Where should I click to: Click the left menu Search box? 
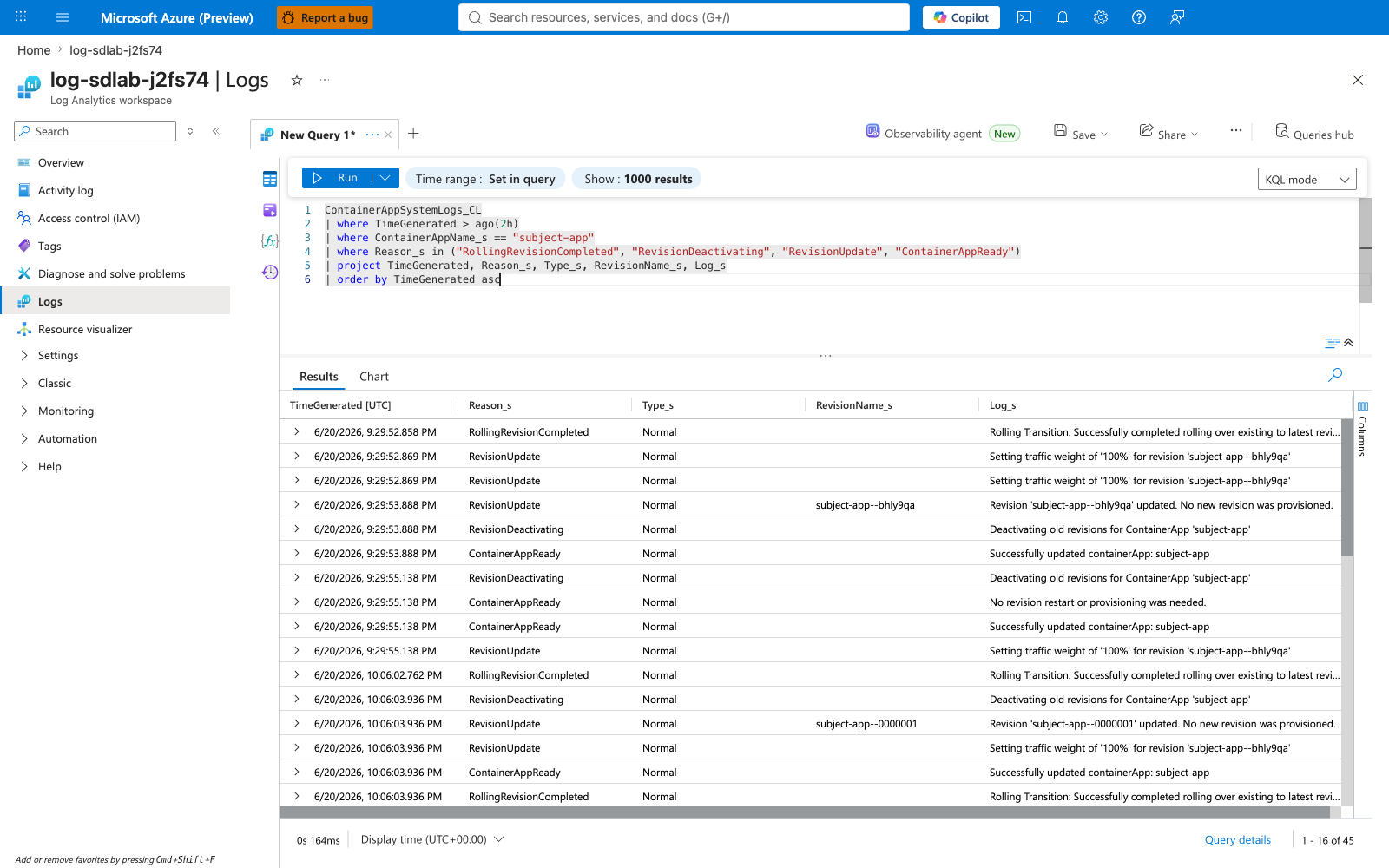pyautogui.click(x=95, y=131)
